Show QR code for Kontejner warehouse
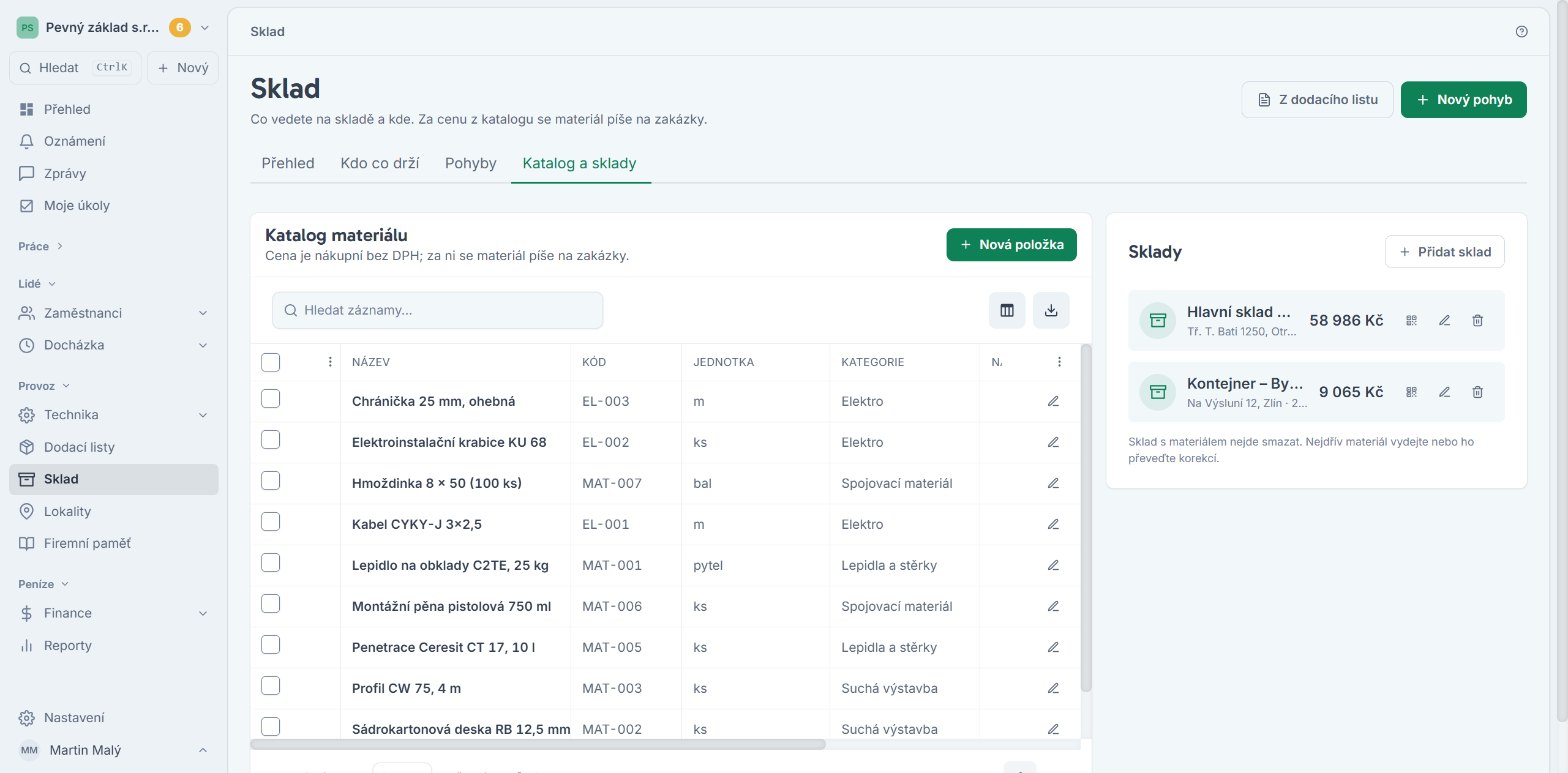Screen dimensions: 1568x773 [x=1412, y=392]
